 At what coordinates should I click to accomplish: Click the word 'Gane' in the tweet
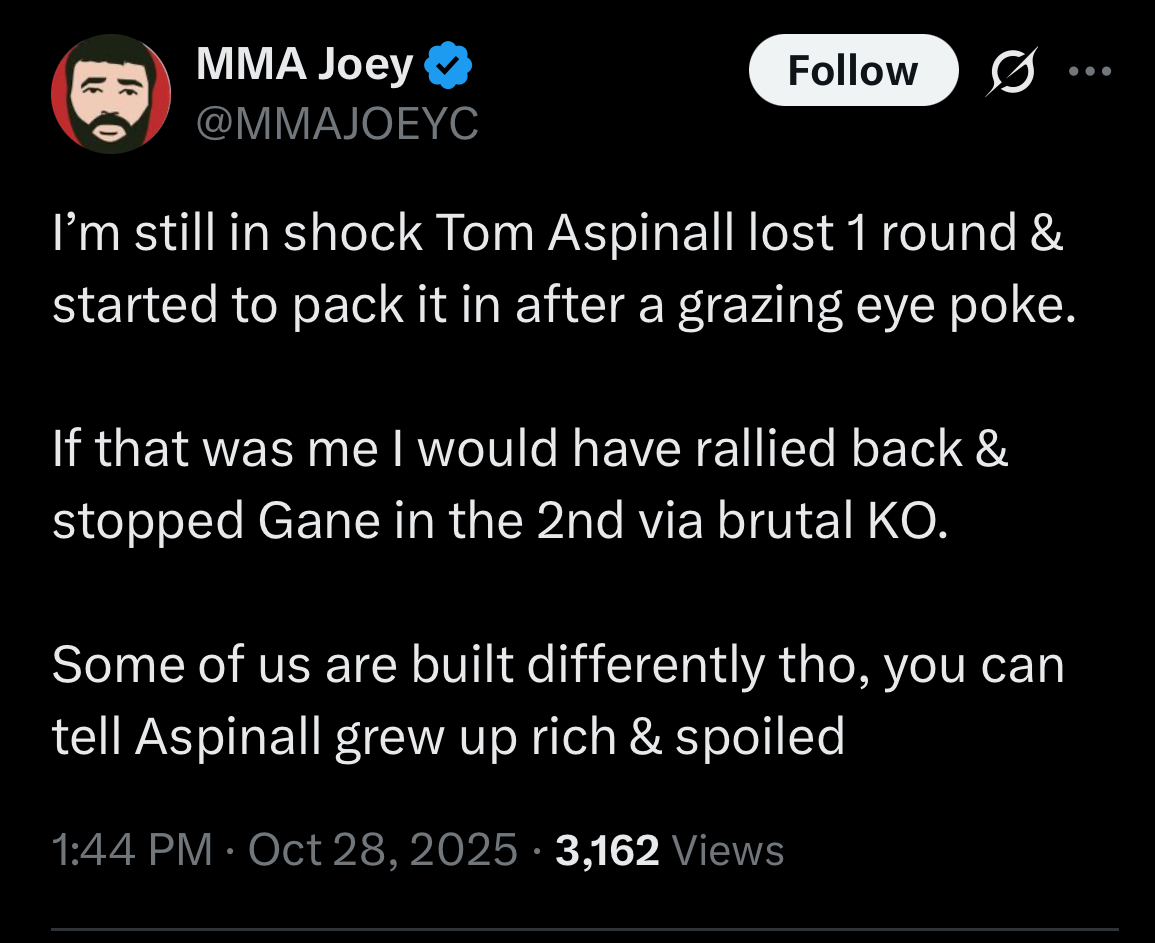[310, 522]
